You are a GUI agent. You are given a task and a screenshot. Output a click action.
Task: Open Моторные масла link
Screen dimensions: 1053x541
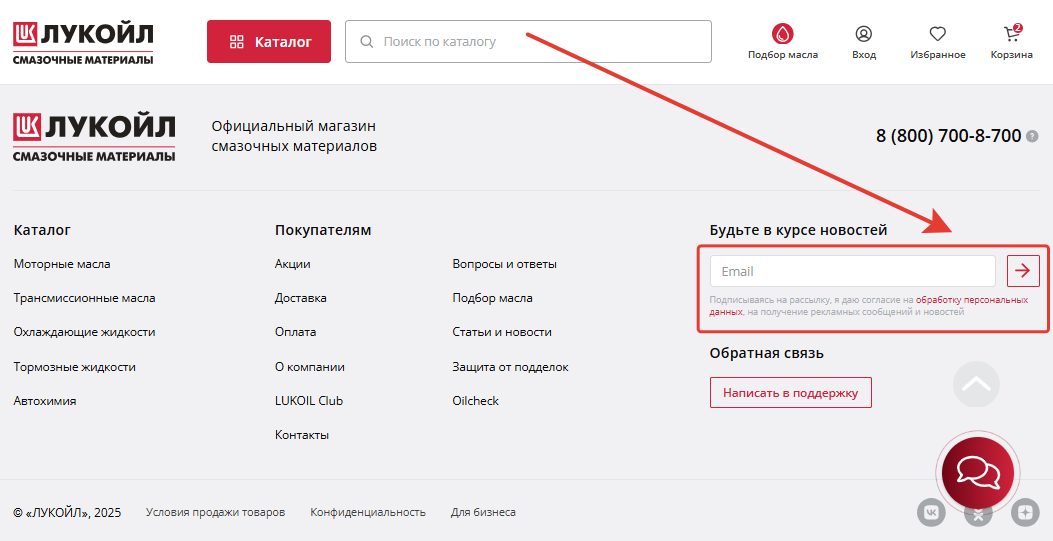tap(62, 264)
